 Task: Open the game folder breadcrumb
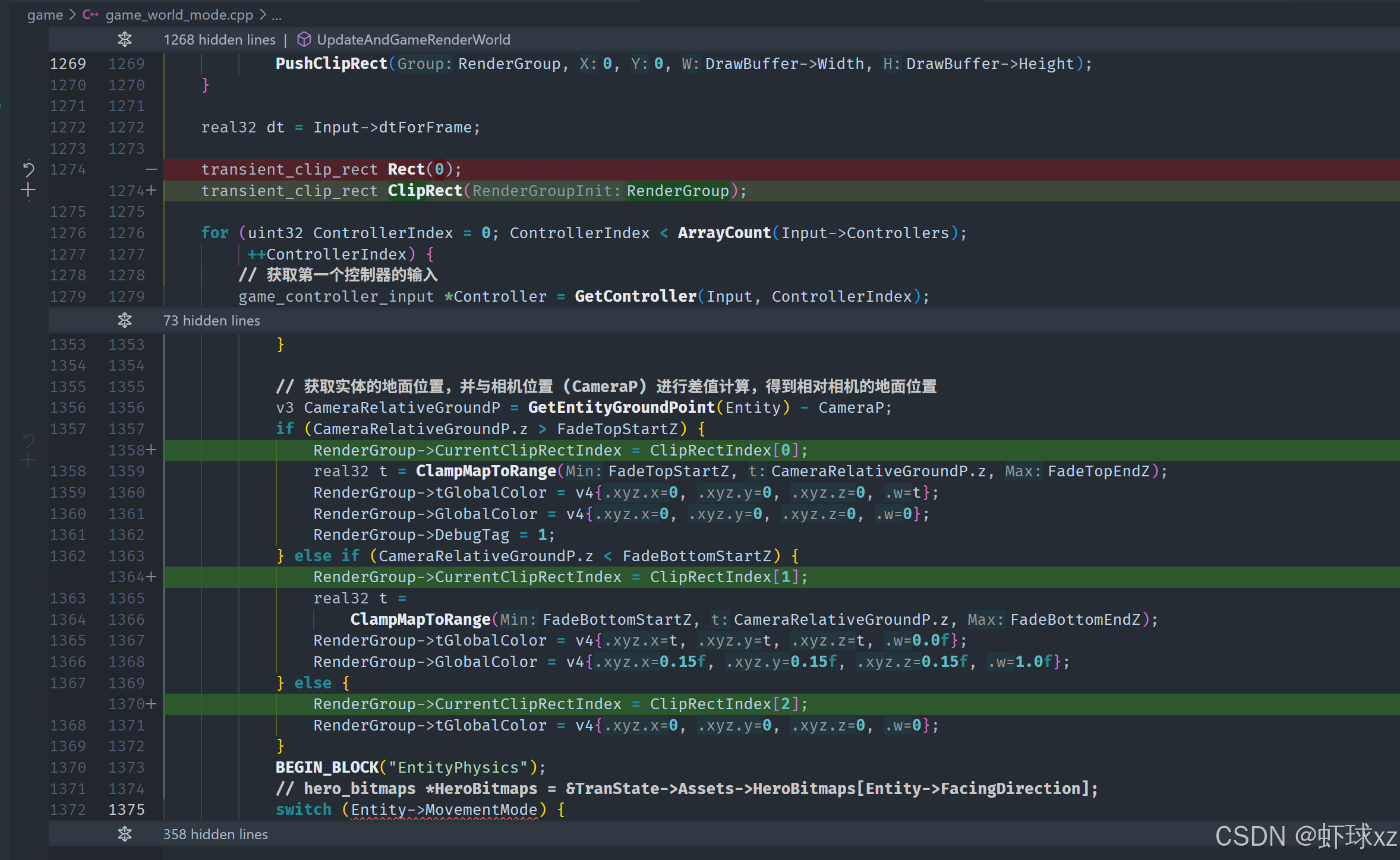45,15
